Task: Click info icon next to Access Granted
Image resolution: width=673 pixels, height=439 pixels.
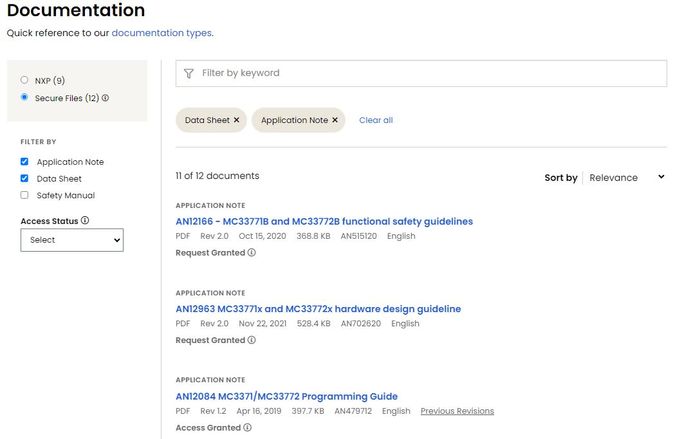Action: (248, 428)
